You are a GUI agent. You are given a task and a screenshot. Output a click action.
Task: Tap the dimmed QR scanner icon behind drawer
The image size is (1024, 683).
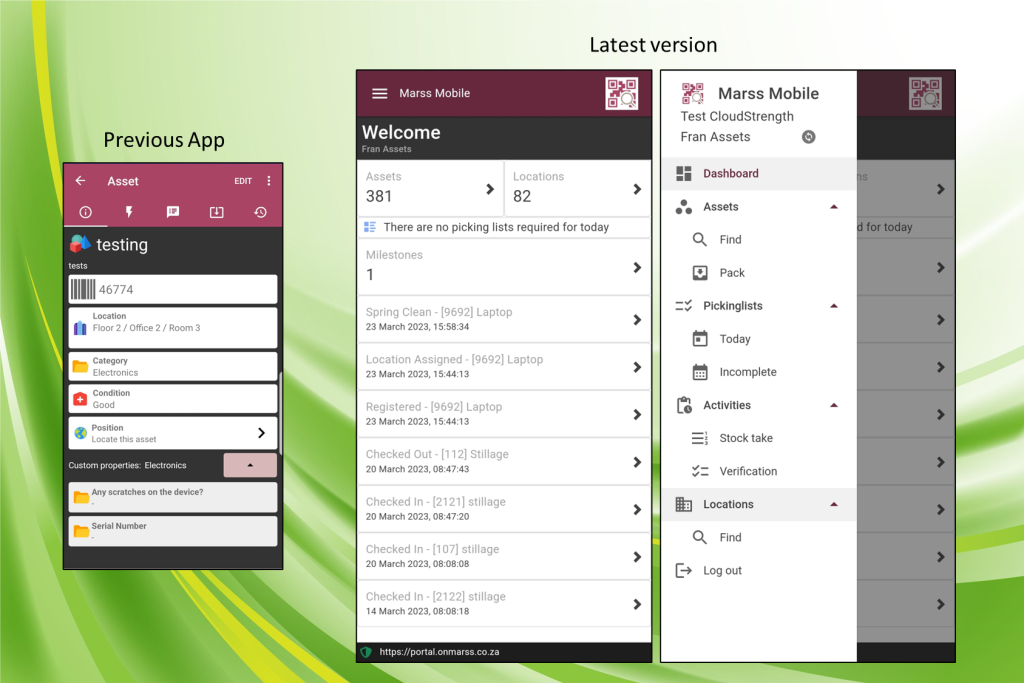click(x=925, y=93)
